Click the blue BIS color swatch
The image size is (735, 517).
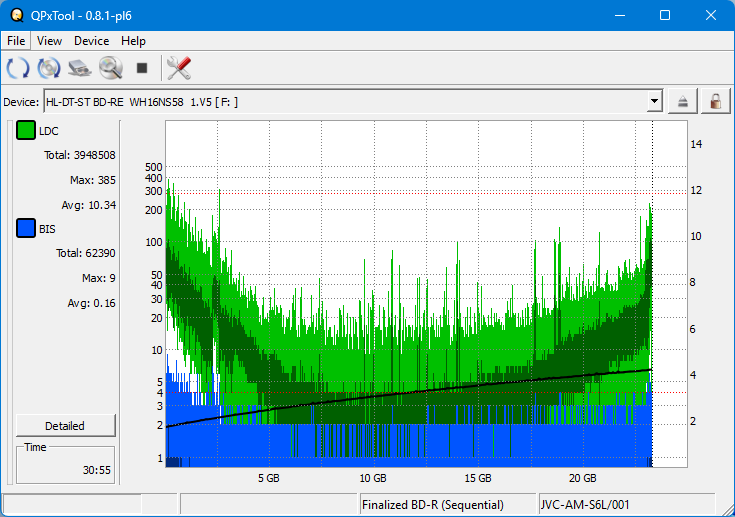click(26, 229)
